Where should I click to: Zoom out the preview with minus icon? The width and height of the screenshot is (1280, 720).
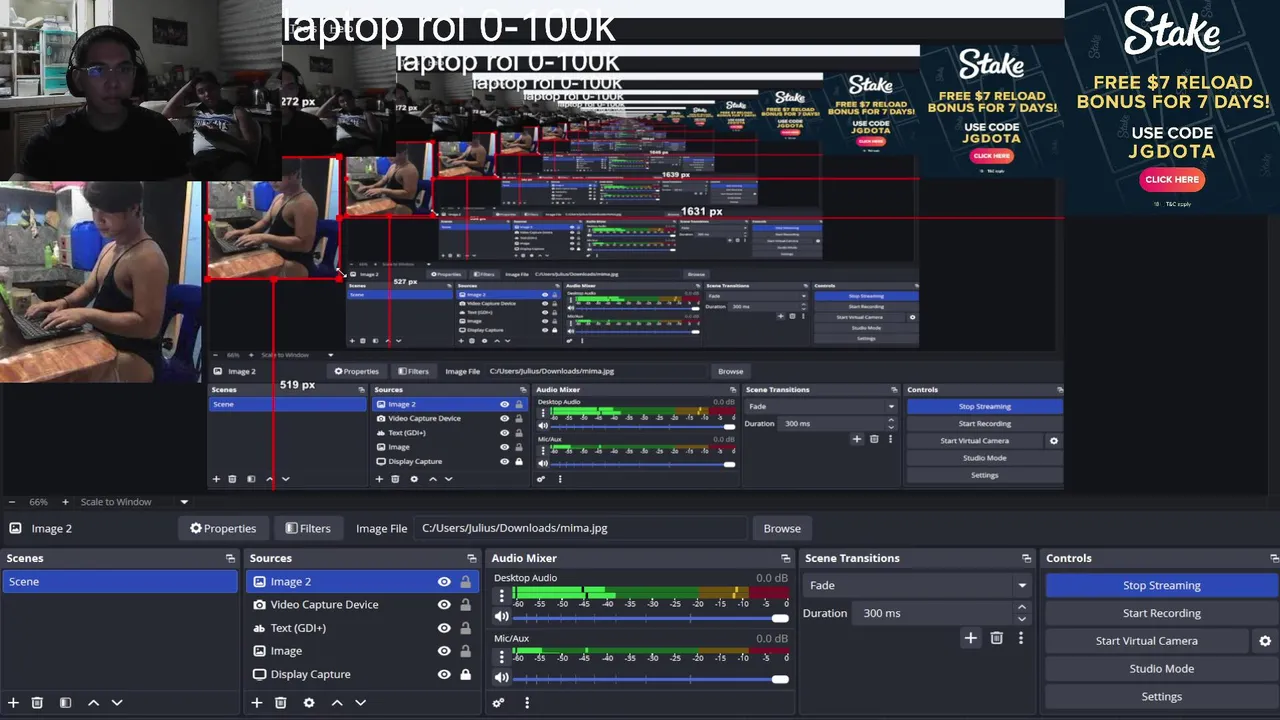(11, 502)
